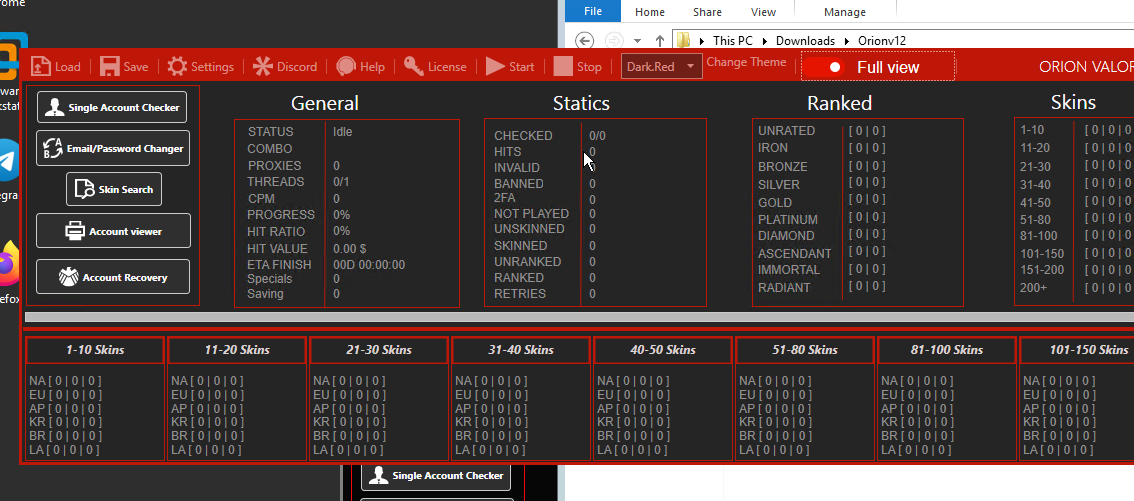Click the HIT VALUE 0.00 $ text
The image size is (1134, 501).
pos(349,248)
